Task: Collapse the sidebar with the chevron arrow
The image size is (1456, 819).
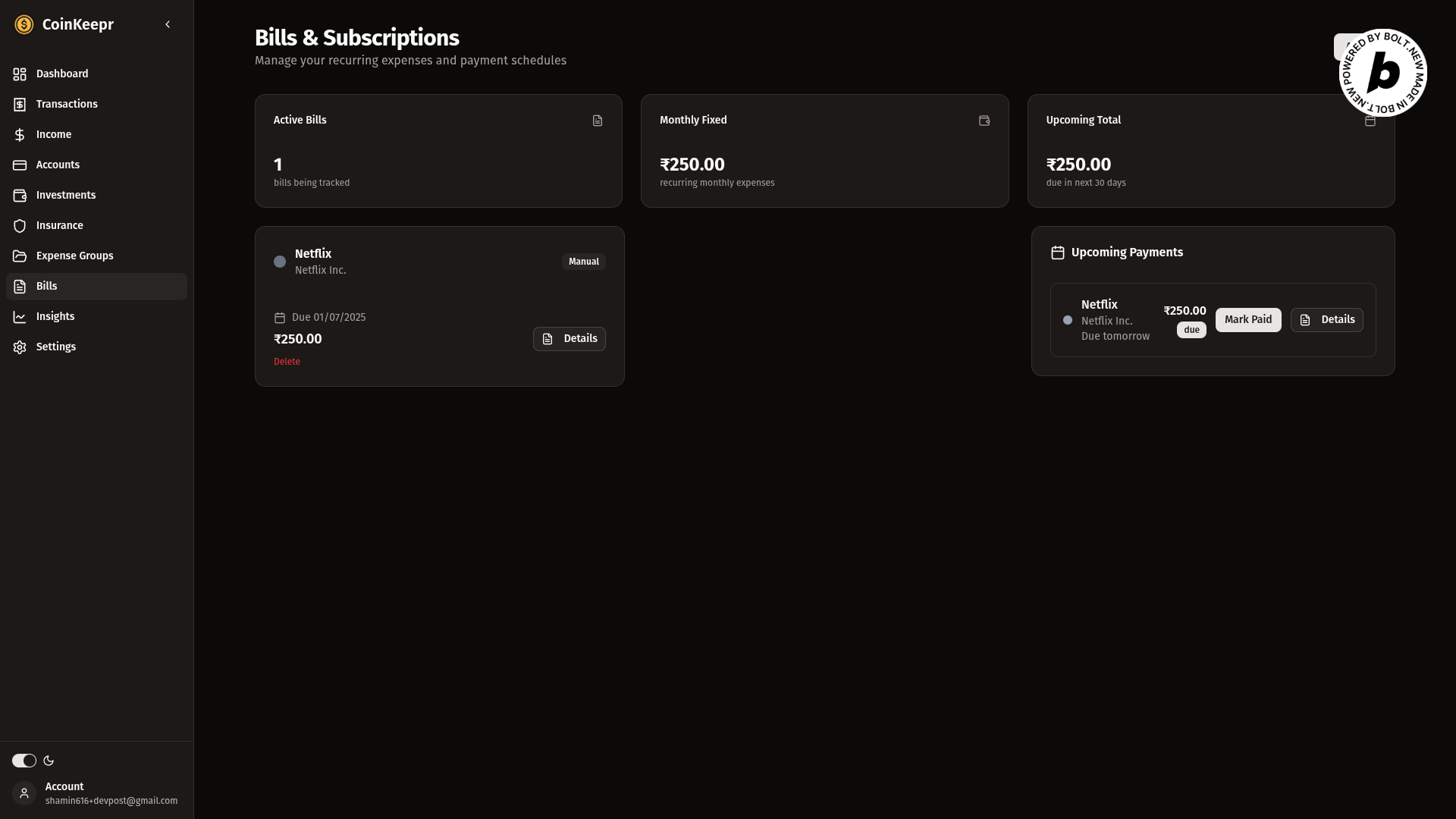Action: coord(168,24)
